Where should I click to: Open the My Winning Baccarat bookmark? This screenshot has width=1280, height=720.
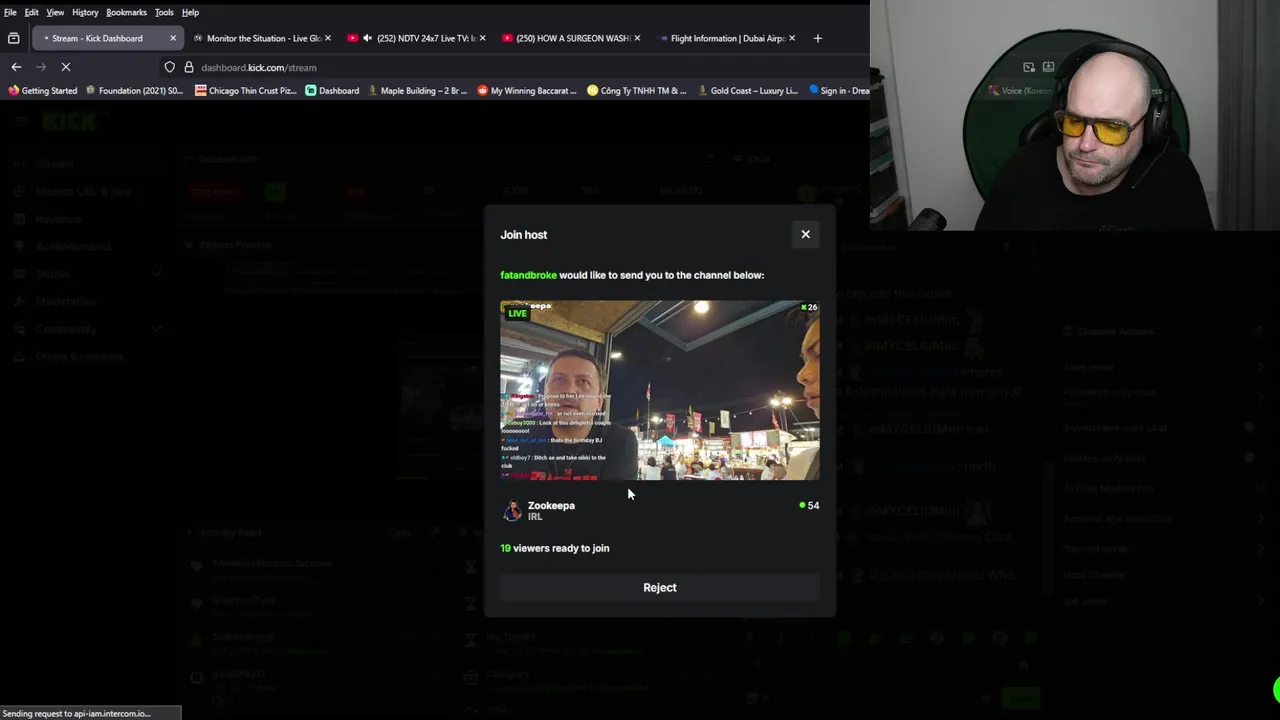(x=527, y=90)
